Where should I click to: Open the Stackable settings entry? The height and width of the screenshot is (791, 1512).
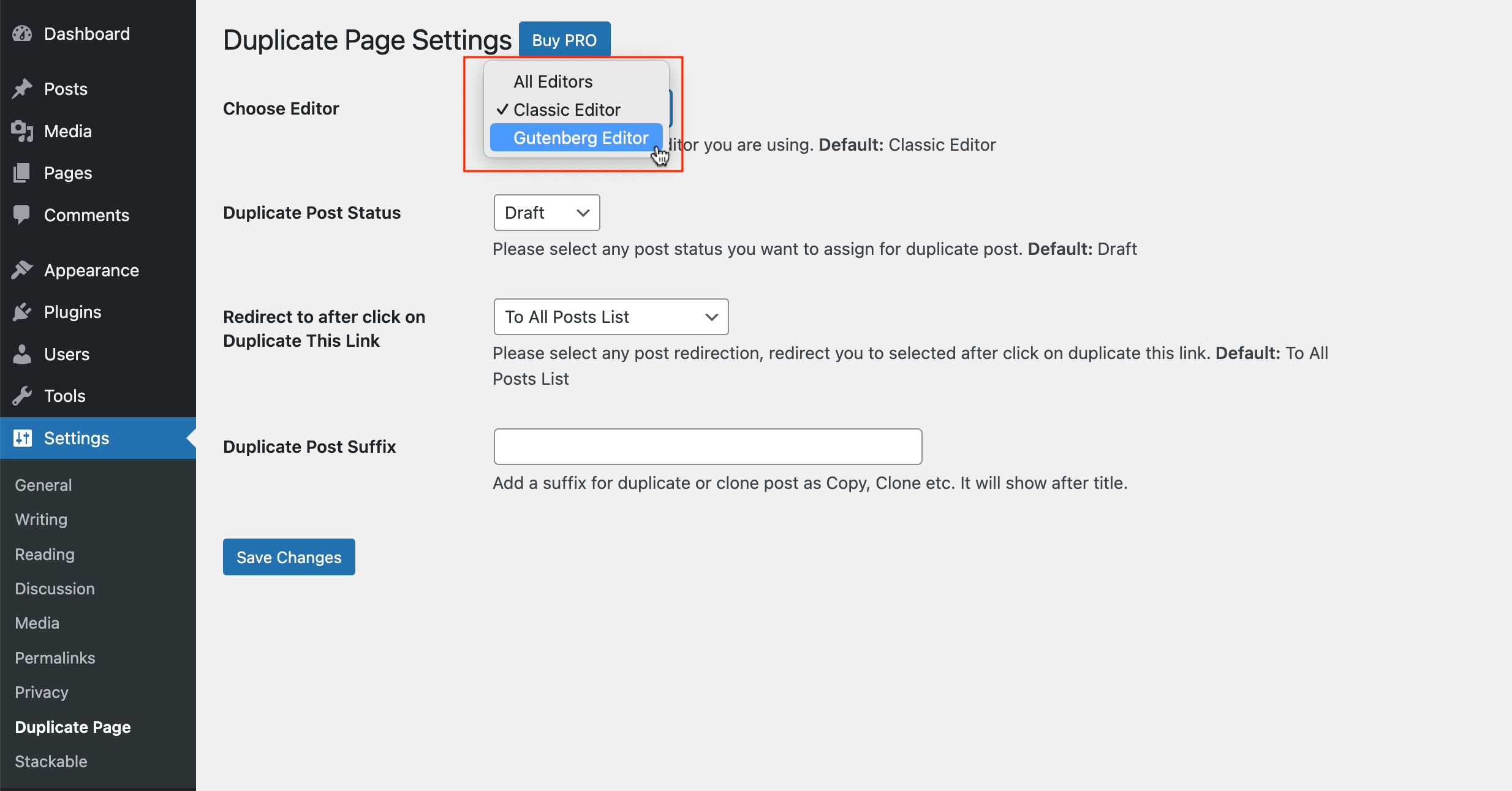[x=51, y=761]
